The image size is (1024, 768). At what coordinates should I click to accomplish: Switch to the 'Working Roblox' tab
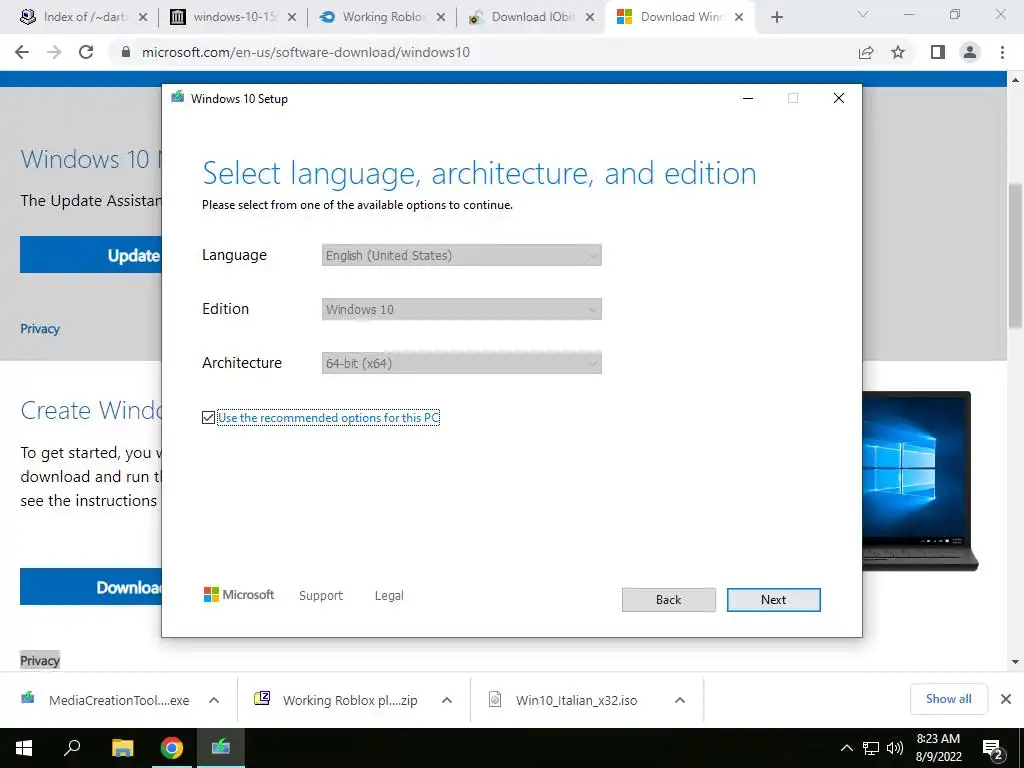pos(381,17)
